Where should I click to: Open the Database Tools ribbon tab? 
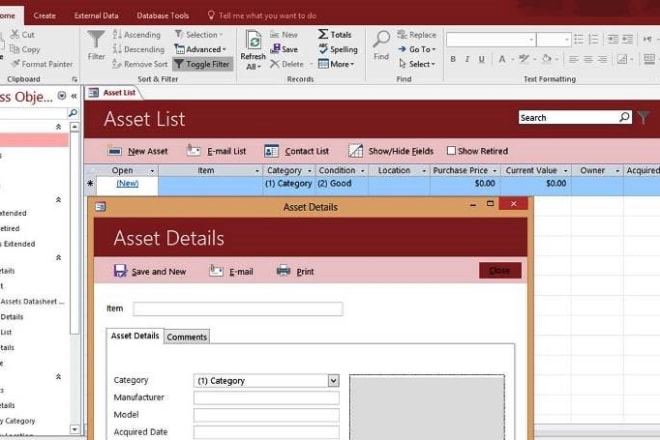pyautogui.click(x=162, y=16)
